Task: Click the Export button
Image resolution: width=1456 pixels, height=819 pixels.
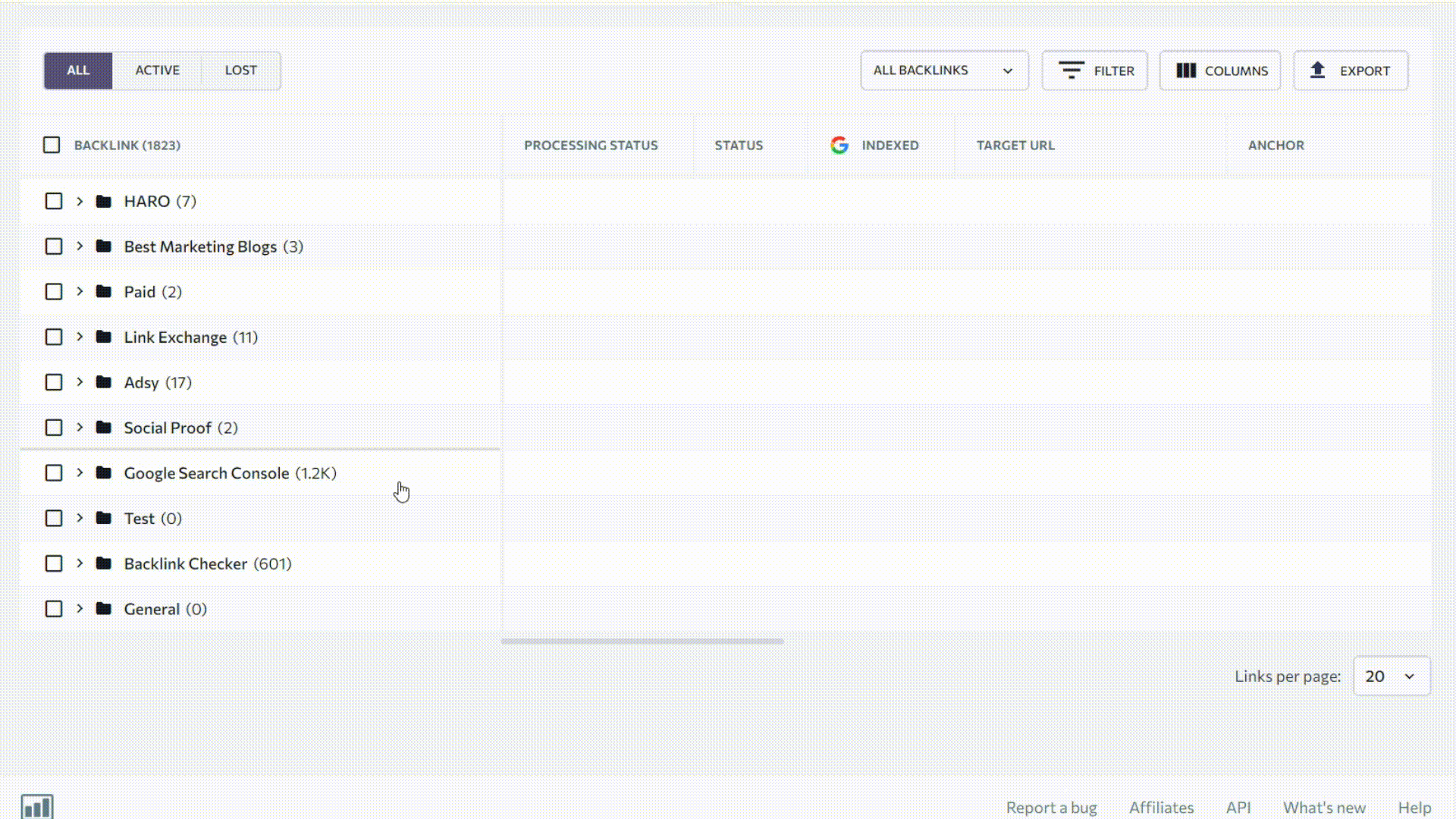Action: click(x=1350, y=71)
